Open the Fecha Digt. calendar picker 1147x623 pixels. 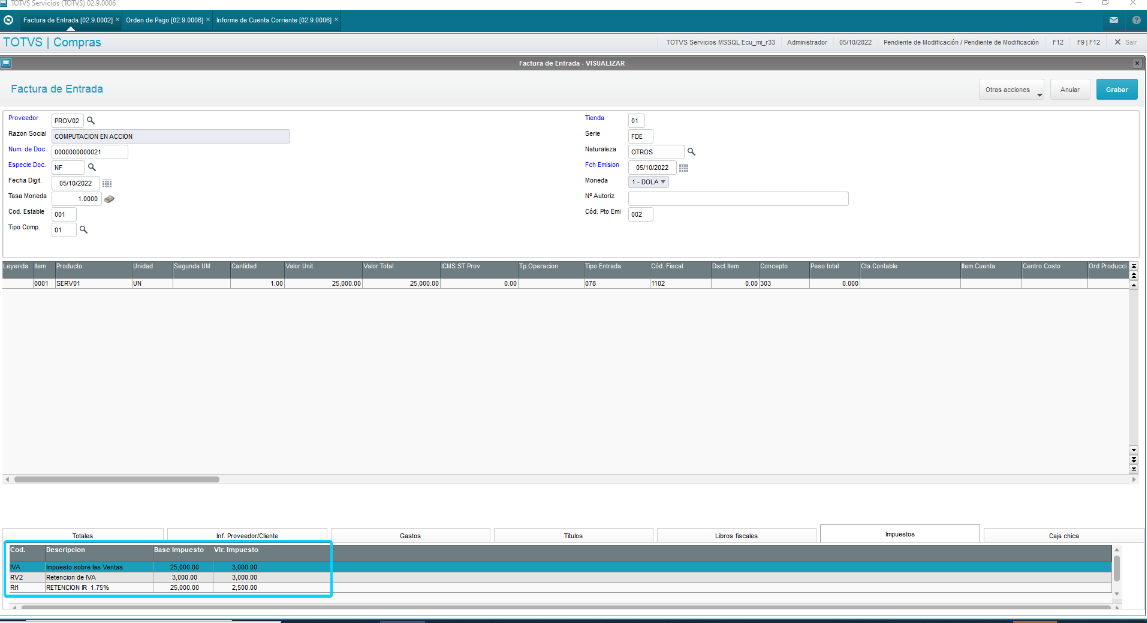tap(107, 184)
